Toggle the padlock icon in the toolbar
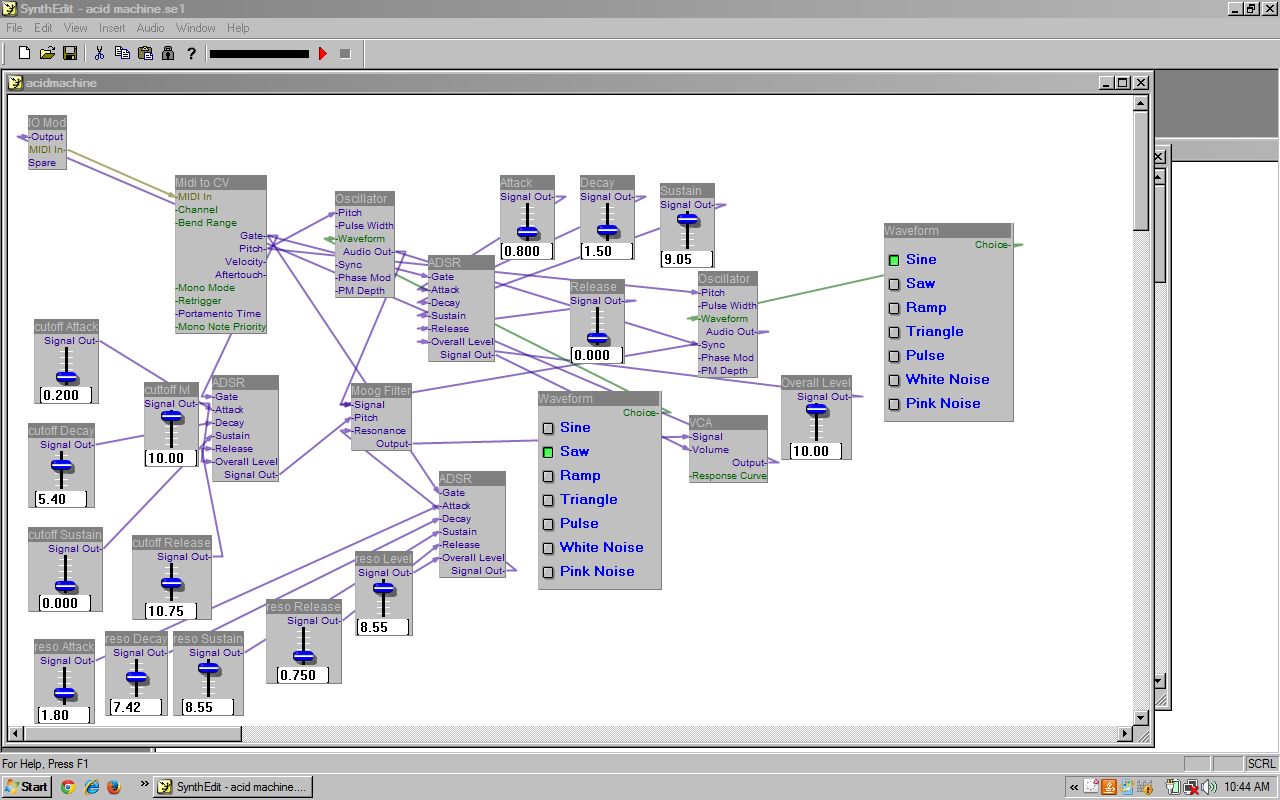1280x800 pixels. pyautogui.click(x=167, y=53)
